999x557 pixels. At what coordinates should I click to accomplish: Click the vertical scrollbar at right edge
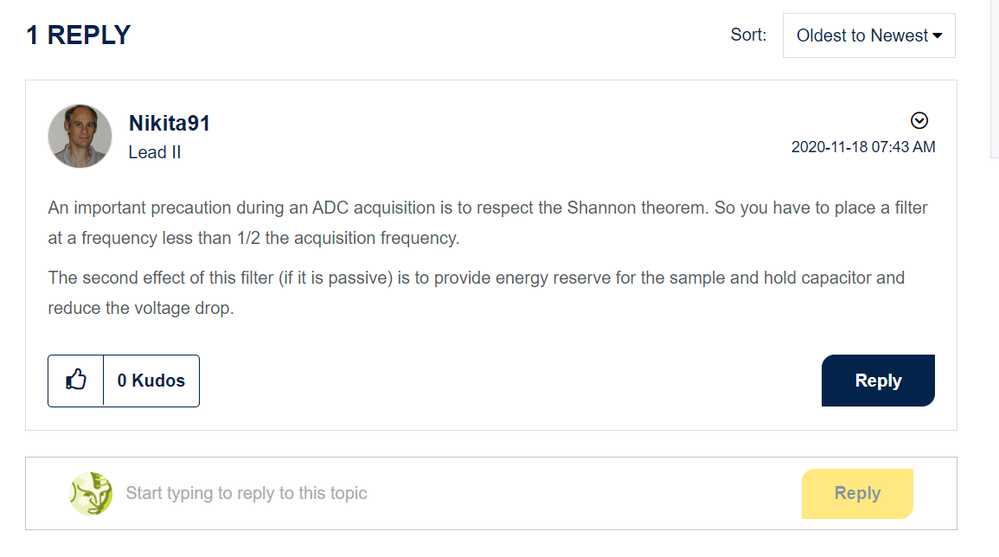pos(993,80)
